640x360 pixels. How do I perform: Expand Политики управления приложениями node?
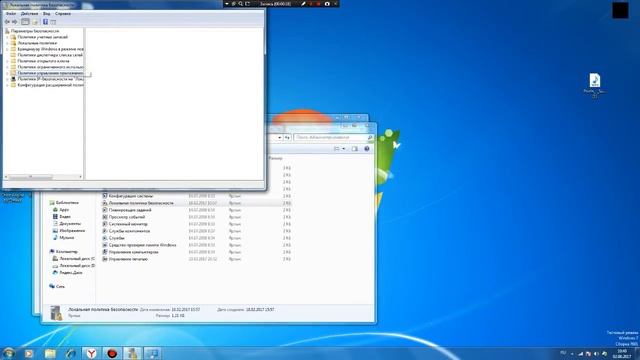pyautogui.click(x=7, y=73)
